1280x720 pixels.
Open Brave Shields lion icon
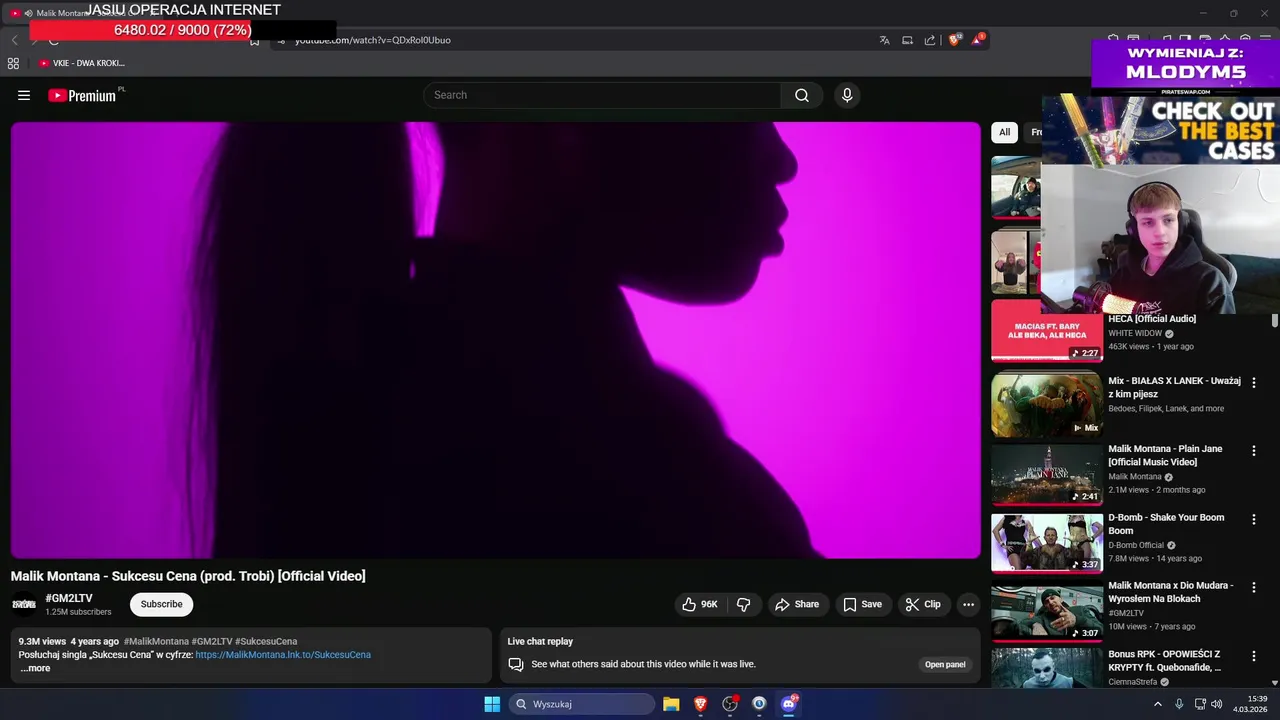(955, 40)
